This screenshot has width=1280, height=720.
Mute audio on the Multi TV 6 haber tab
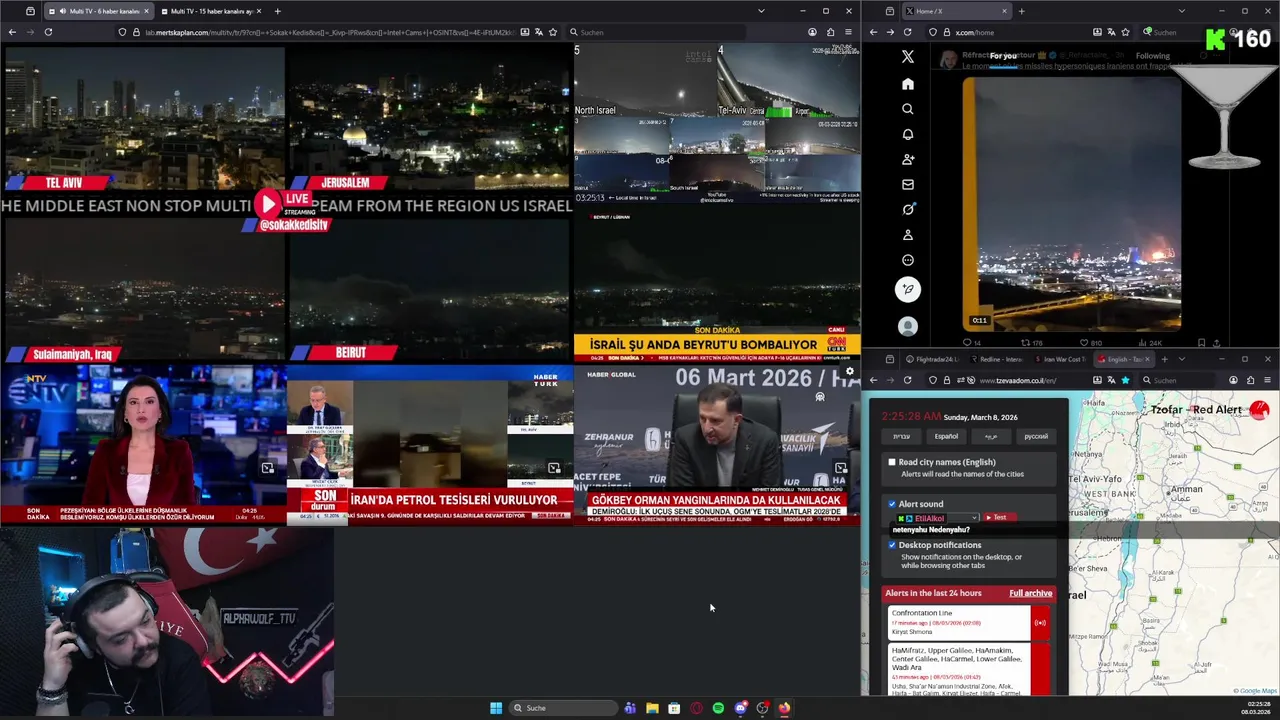64,11
